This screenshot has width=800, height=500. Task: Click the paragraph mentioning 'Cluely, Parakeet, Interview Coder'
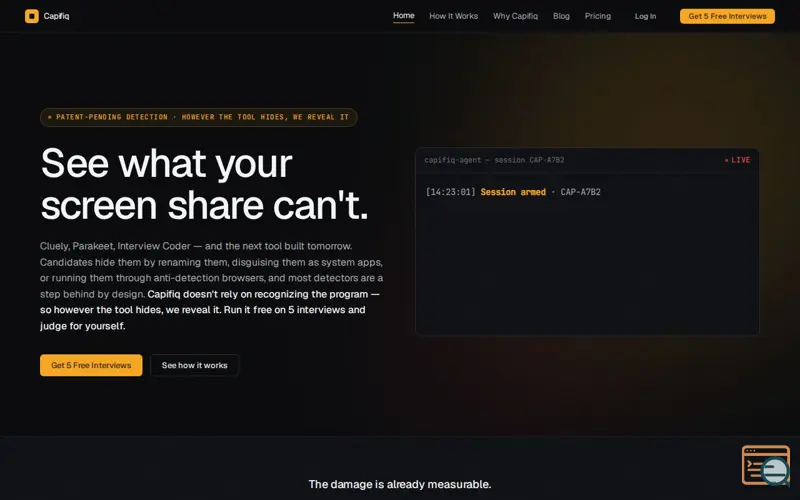click(212, 286)
